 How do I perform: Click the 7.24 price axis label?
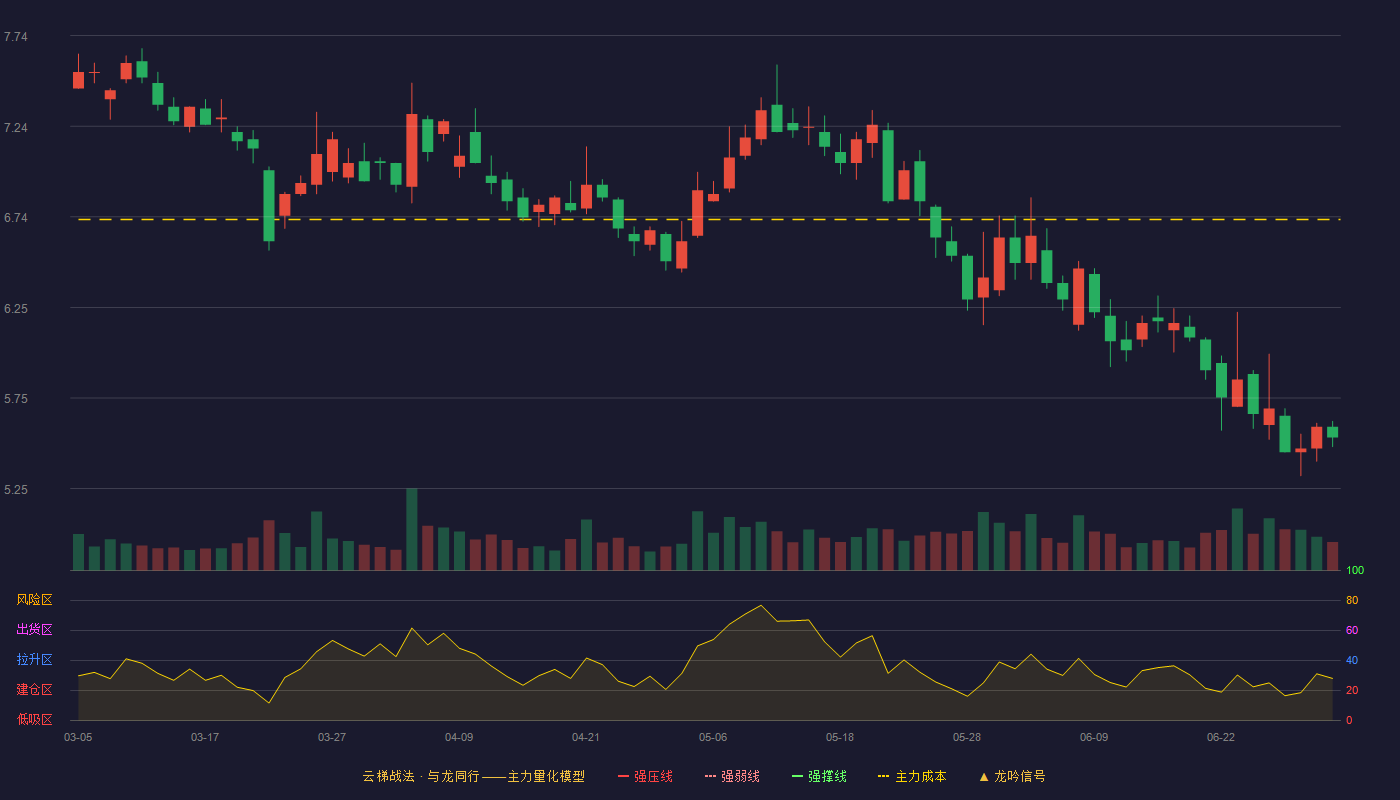click(16, 128)
